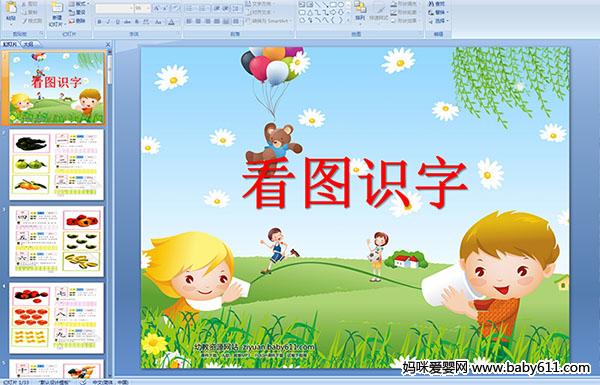This screenshot has height=385, width=600.
Task: Toggle Bold formatting
Action: pos(99,22)
